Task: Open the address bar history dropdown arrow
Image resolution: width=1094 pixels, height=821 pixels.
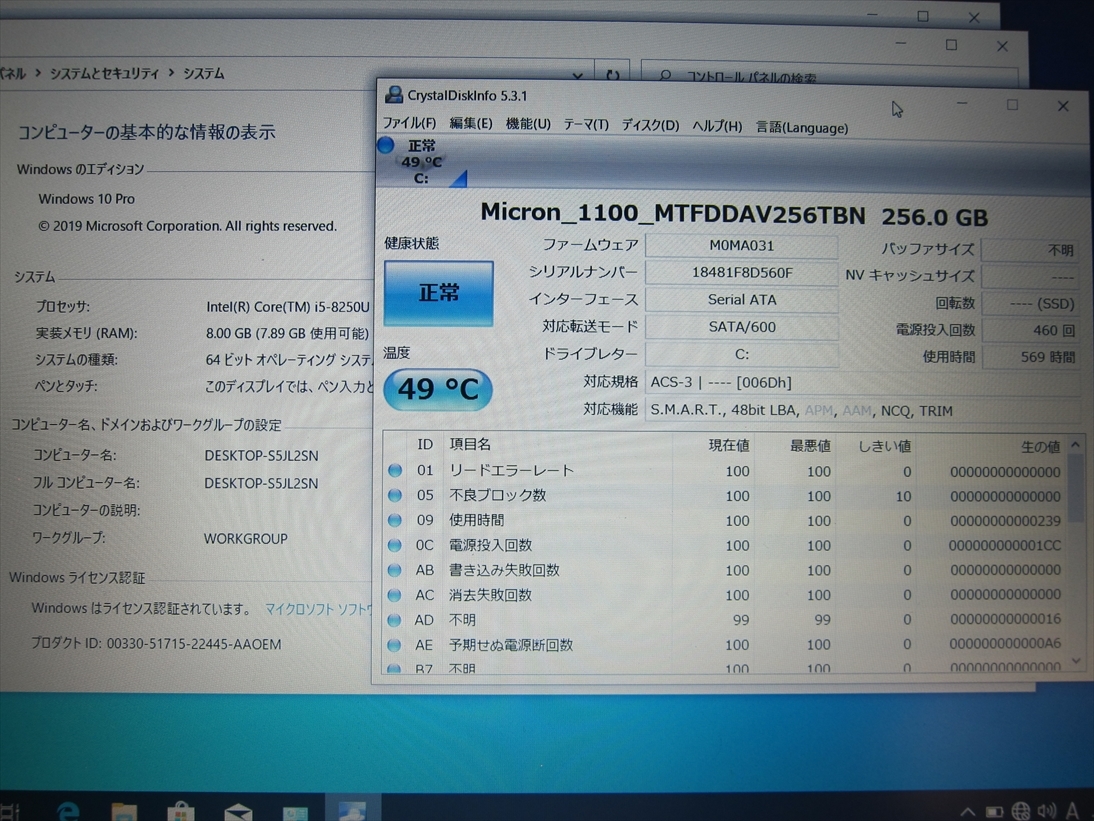Action: [x=578, y=75]
